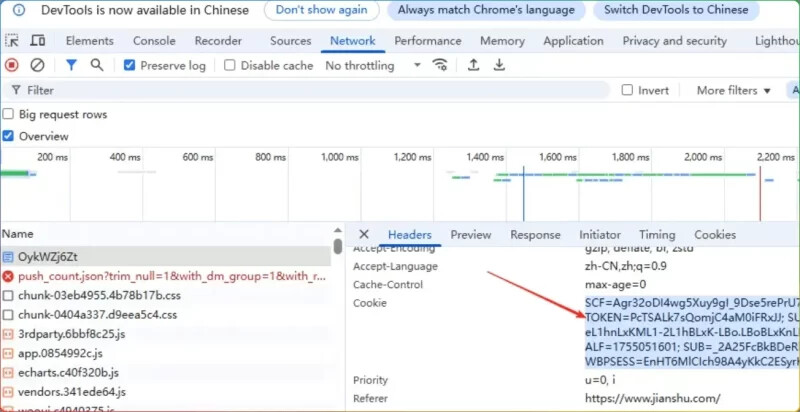
Task: Stop recording network log
Action: (x=12, y=65)
